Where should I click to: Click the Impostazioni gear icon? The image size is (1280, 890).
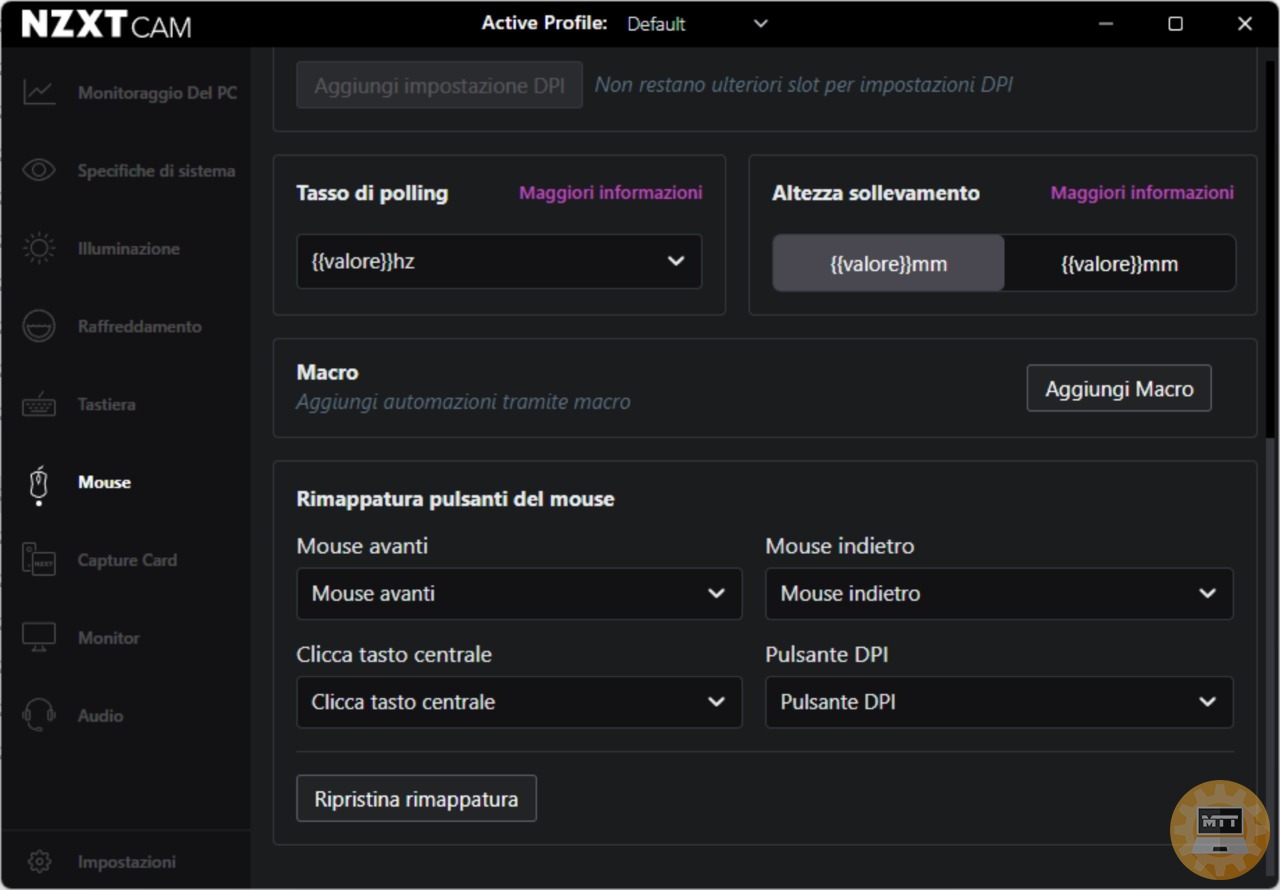(39, 862)
